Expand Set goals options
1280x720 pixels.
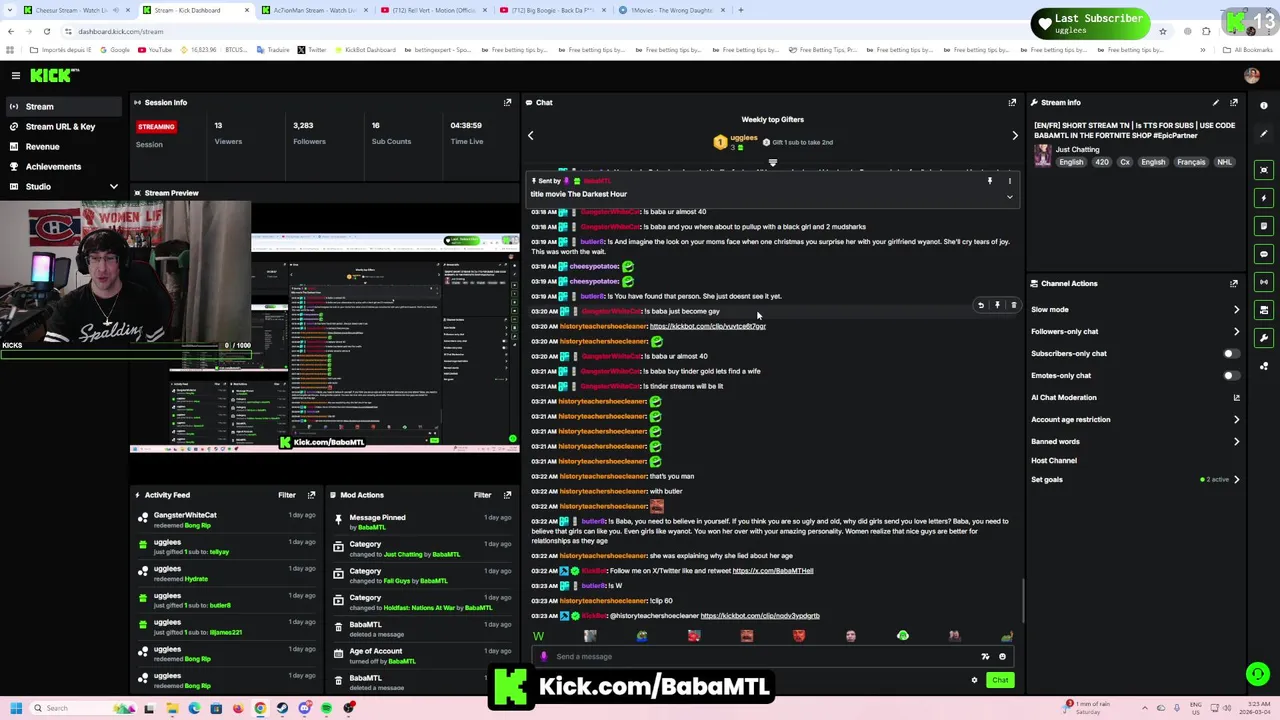[1236, 480]
